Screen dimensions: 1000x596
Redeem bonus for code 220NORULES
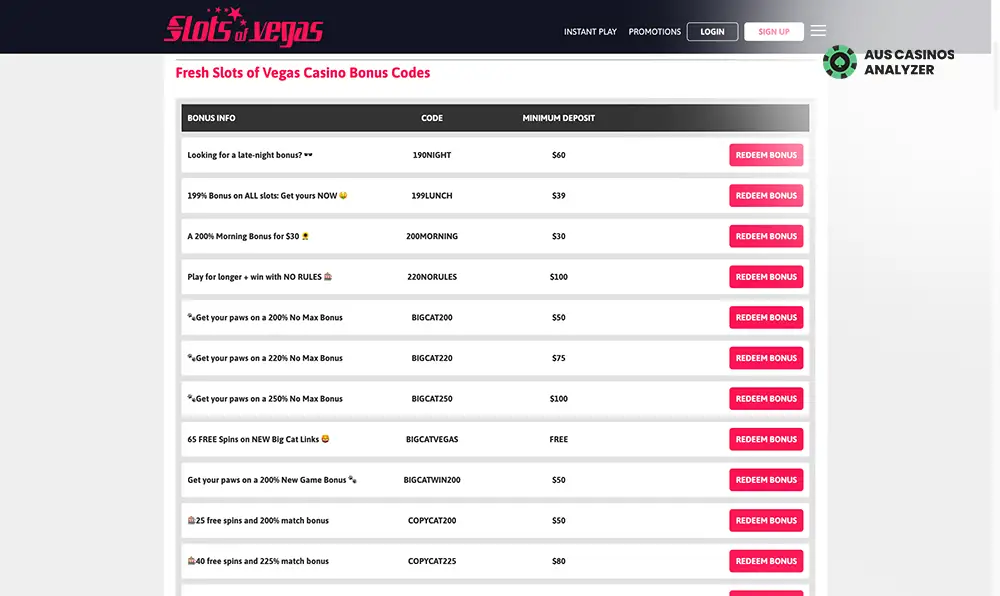point(766,277)
